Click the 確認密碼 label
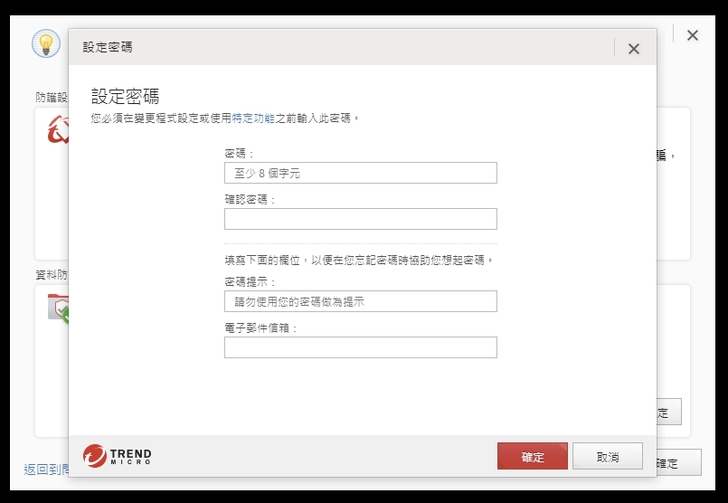This screenshot has height=503, width=728. (x=250, y=200)
